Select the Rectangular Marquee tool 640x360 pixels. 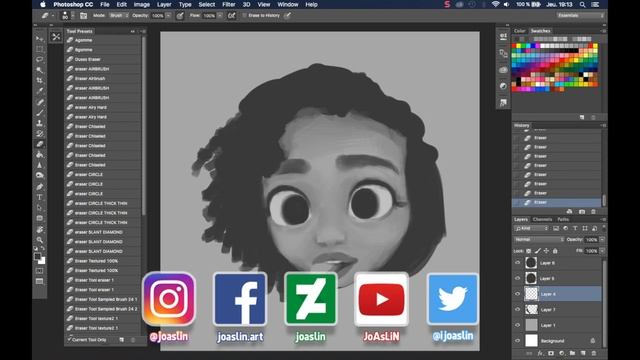(40, 49)
